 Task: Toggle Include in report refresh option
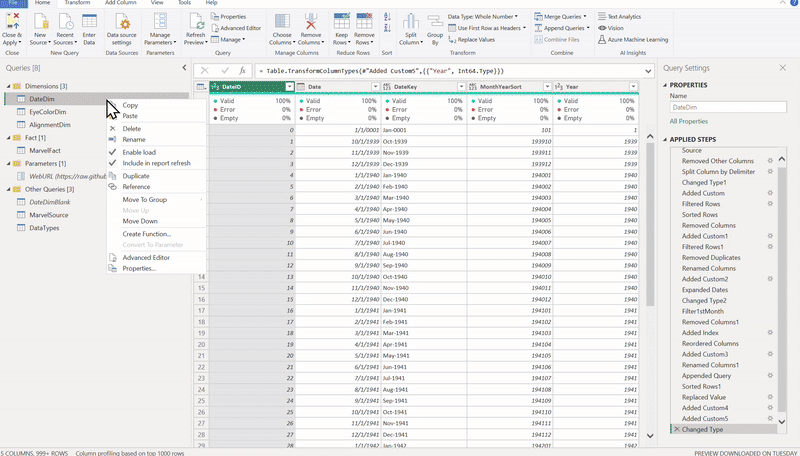click(x=155, y=162)
